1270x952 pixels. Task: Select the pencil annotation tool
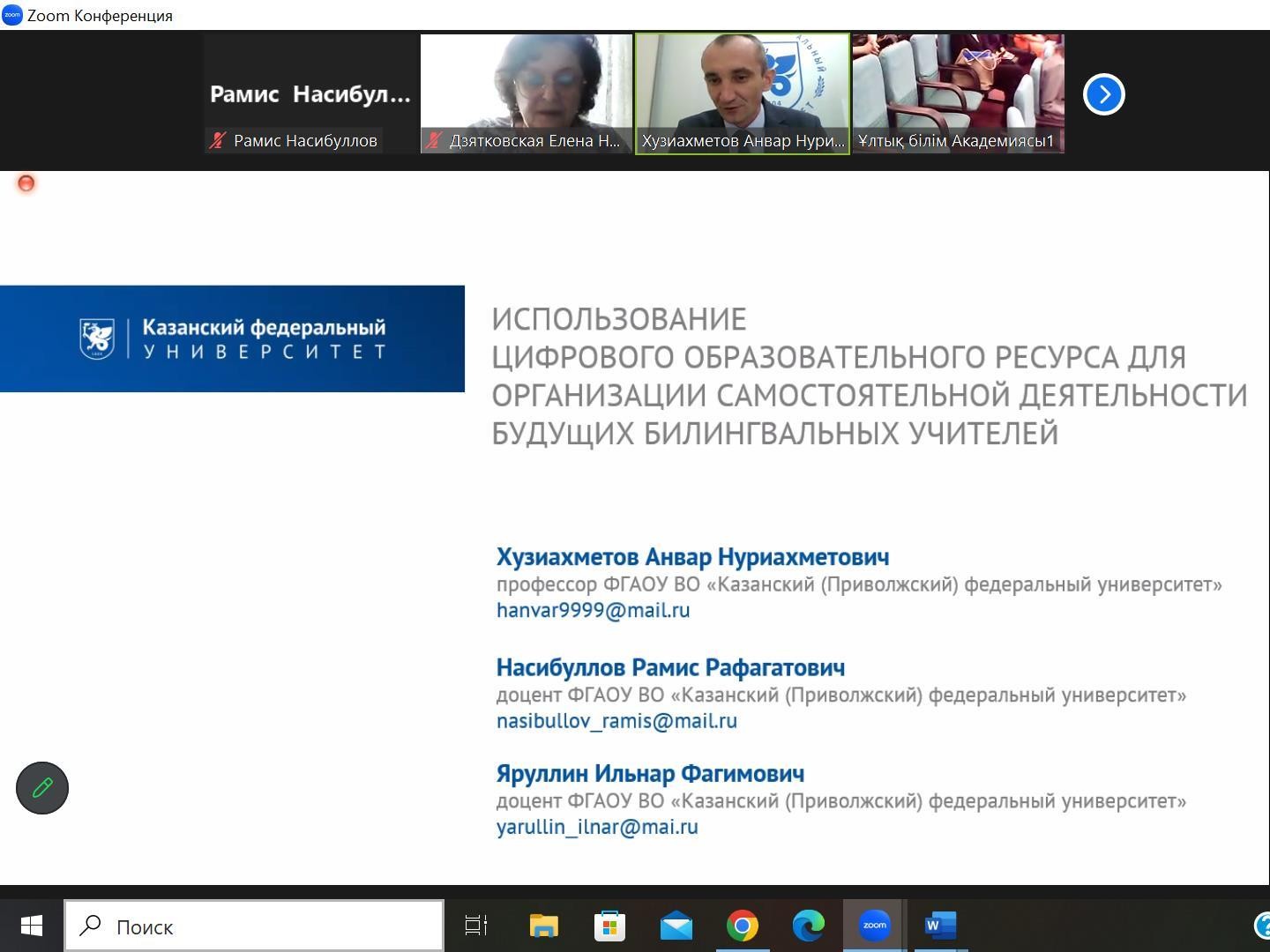[41, 787]
